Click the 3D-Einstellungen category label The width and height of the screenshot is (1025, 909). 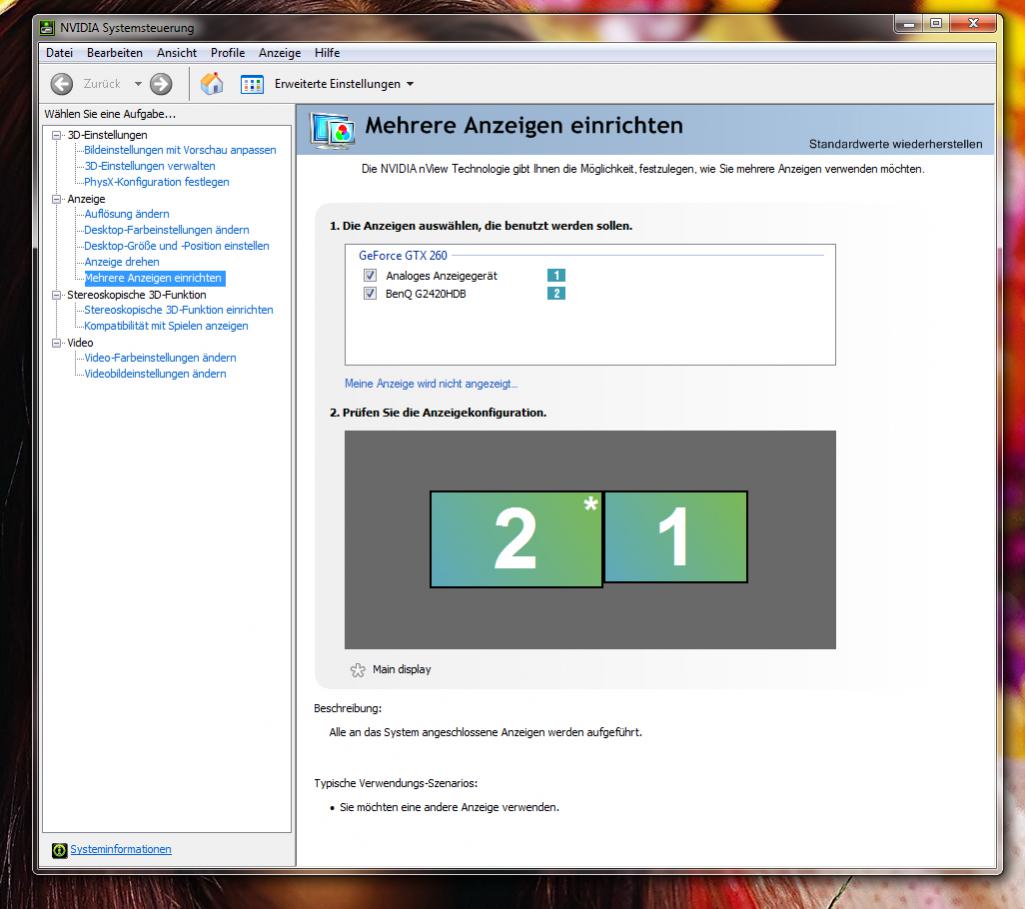[107, 135]
